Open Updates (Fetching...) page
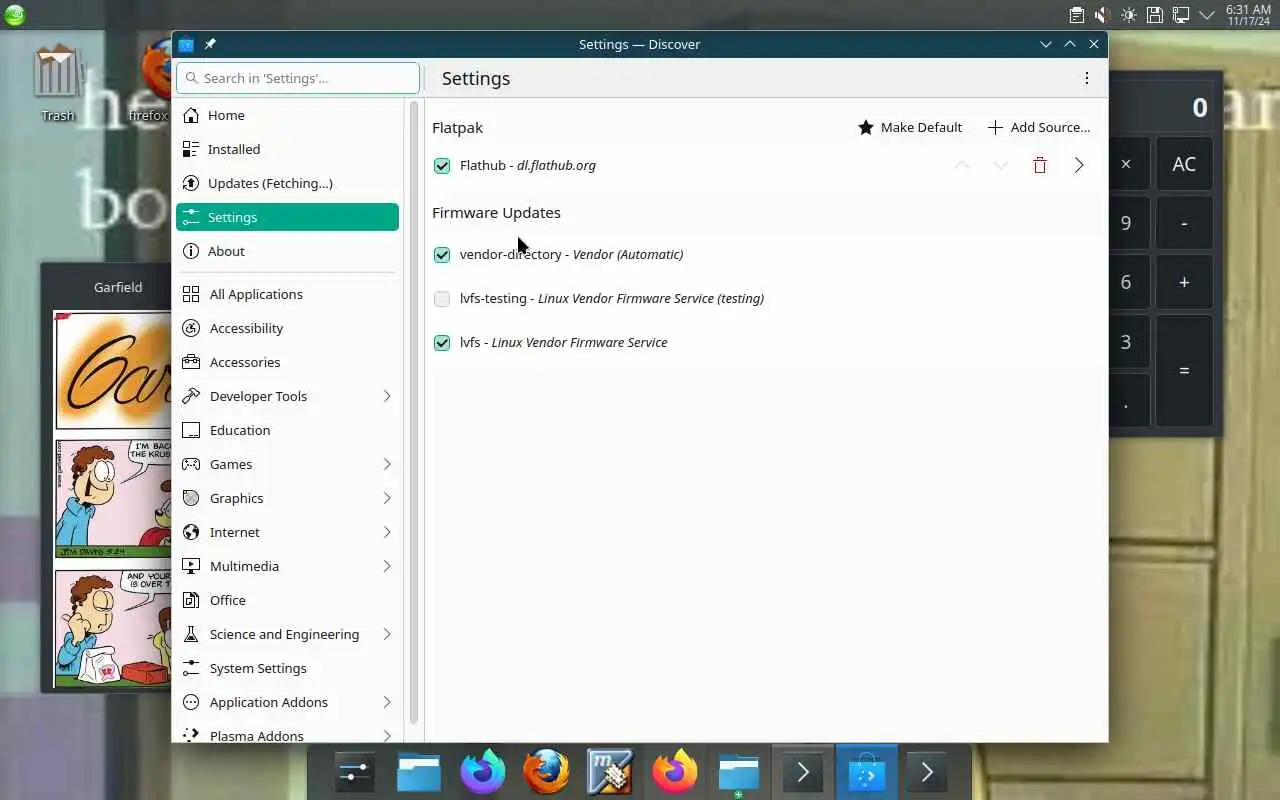 [x=287, y=183]
